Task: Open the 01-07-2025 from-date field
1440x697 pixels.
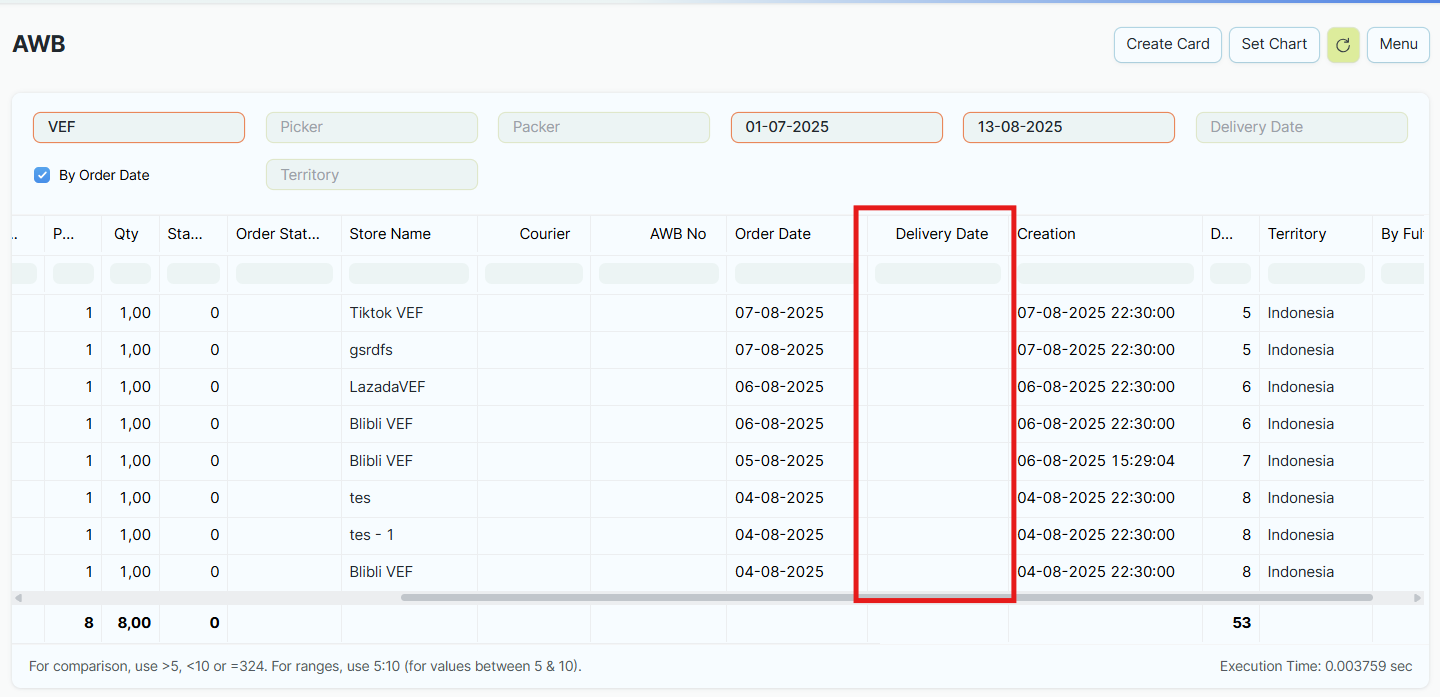Action: [837, 127]
